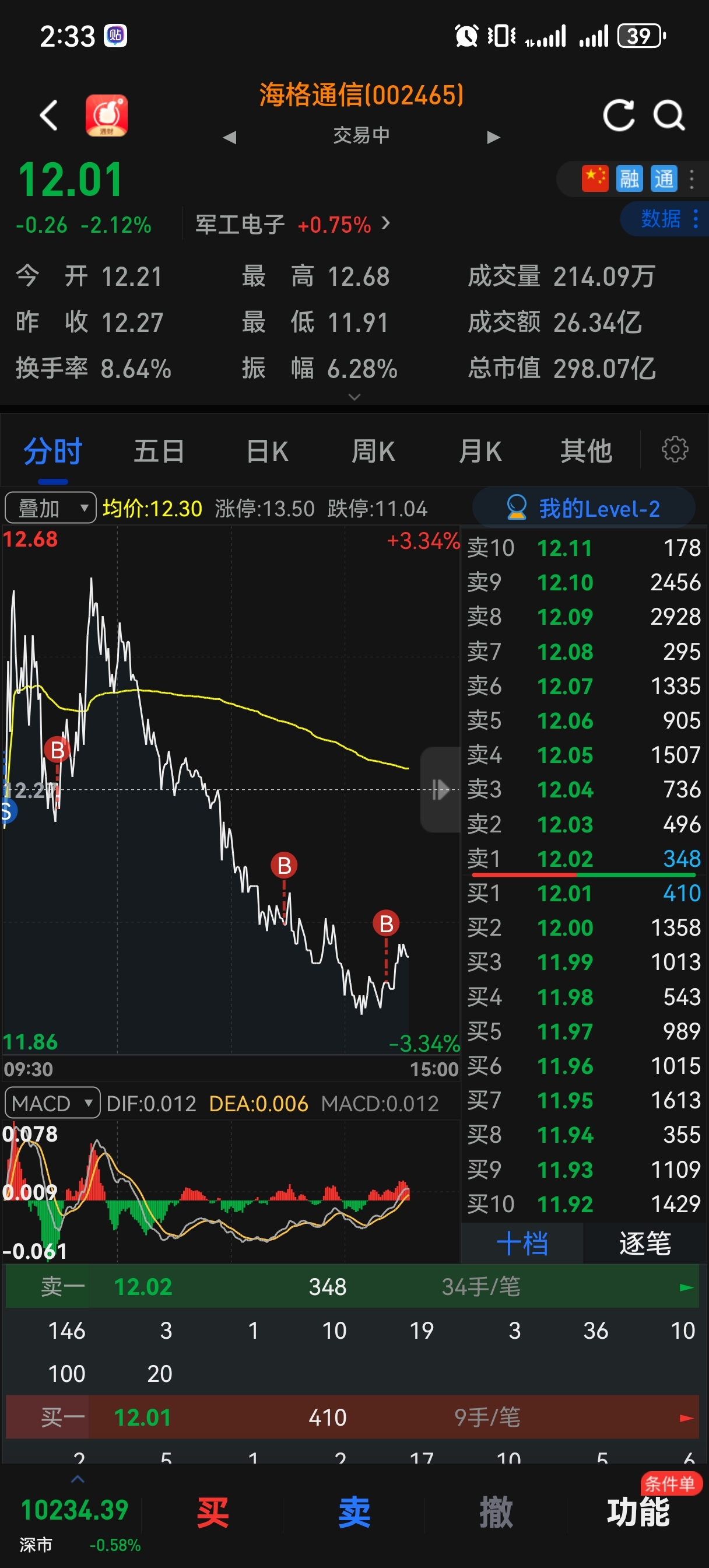The image size is (709, 1568).
Task: Tap the 卖一 12.02 summary bar
Action: 352,1287
